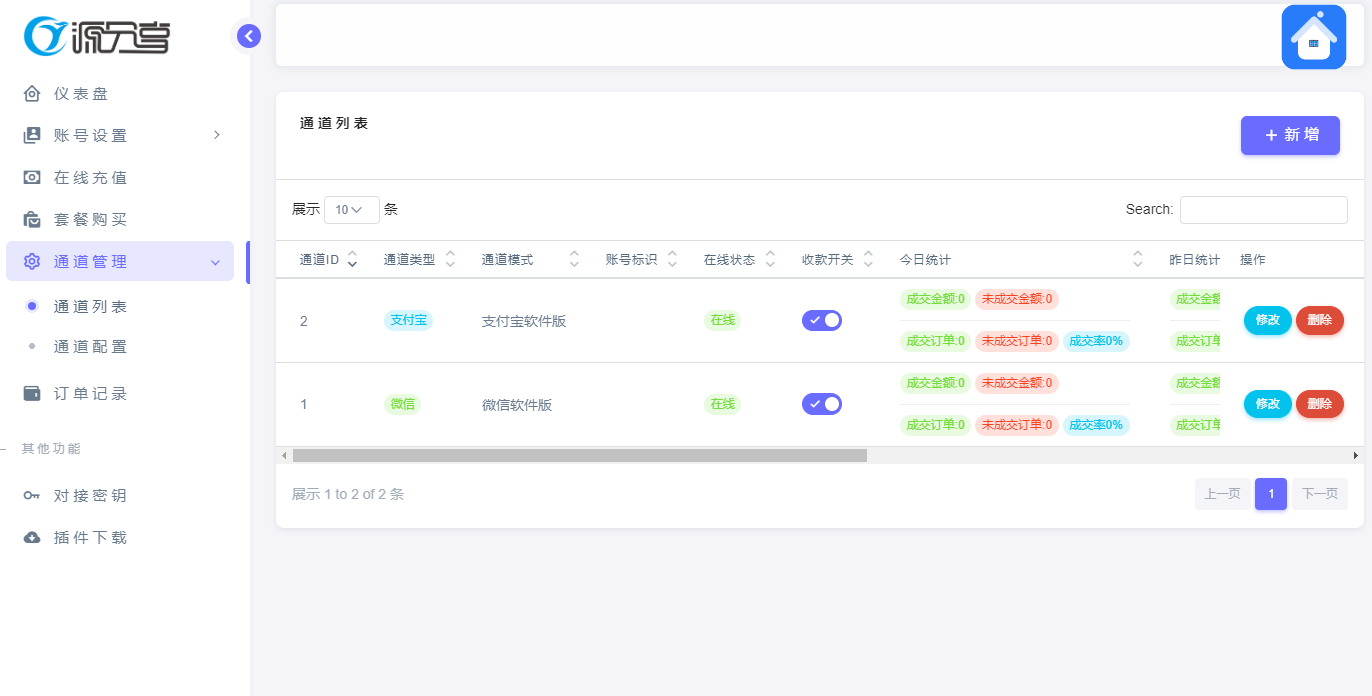
Task: Select the 在线充值 recharge icon
Action: pos(31,177)
